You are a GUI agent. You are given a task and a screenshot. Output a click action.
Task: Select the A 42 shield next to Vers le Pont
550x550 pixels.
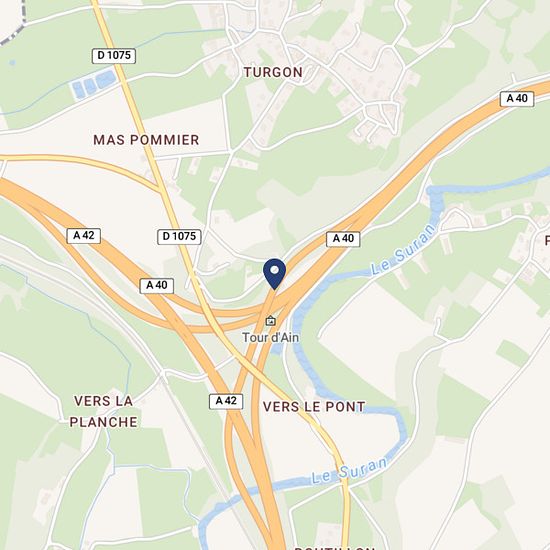tap(226, 401)
